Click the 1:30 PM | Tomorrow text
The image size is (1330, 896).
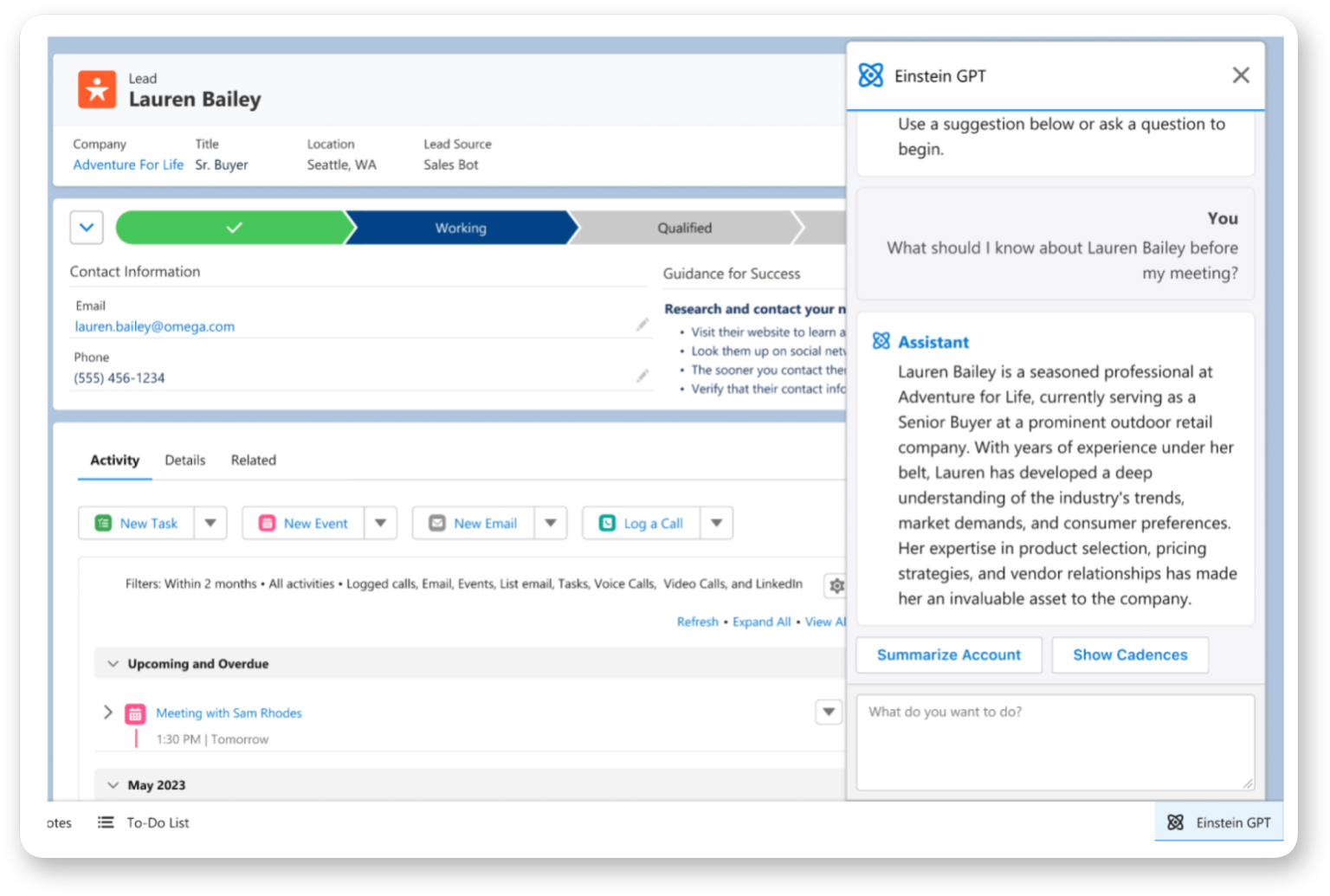click(x=212, y=739)
